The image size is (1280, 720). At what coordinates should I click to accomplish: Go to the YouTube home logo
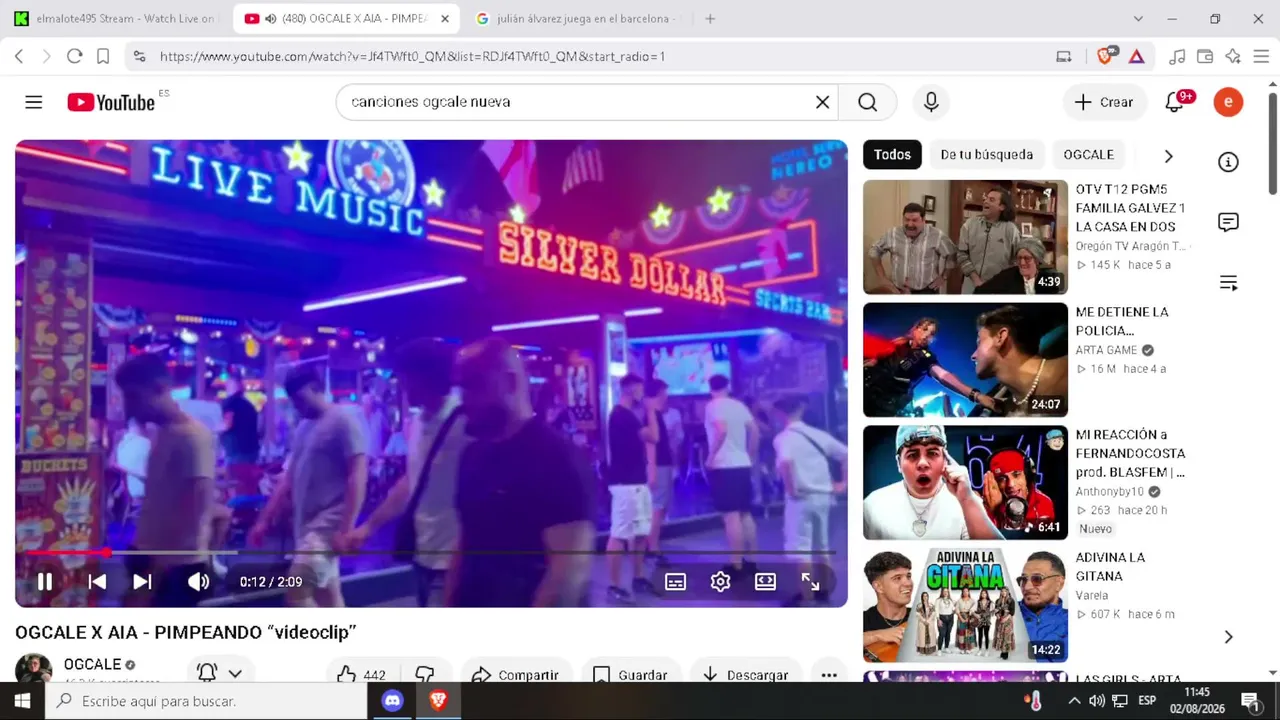111,102
